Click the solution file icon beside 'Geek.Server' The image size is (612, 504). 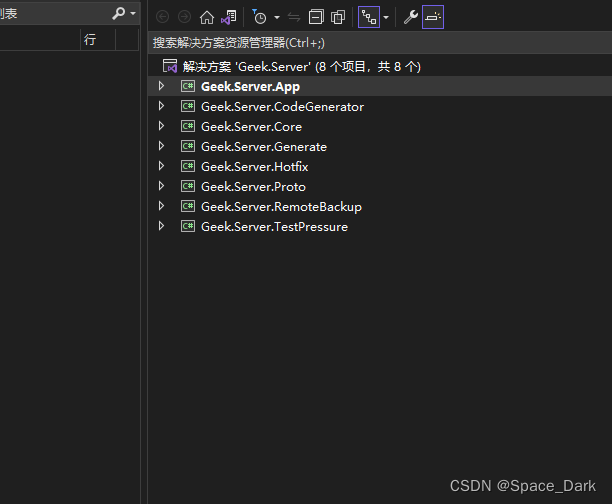coord(170,66)
